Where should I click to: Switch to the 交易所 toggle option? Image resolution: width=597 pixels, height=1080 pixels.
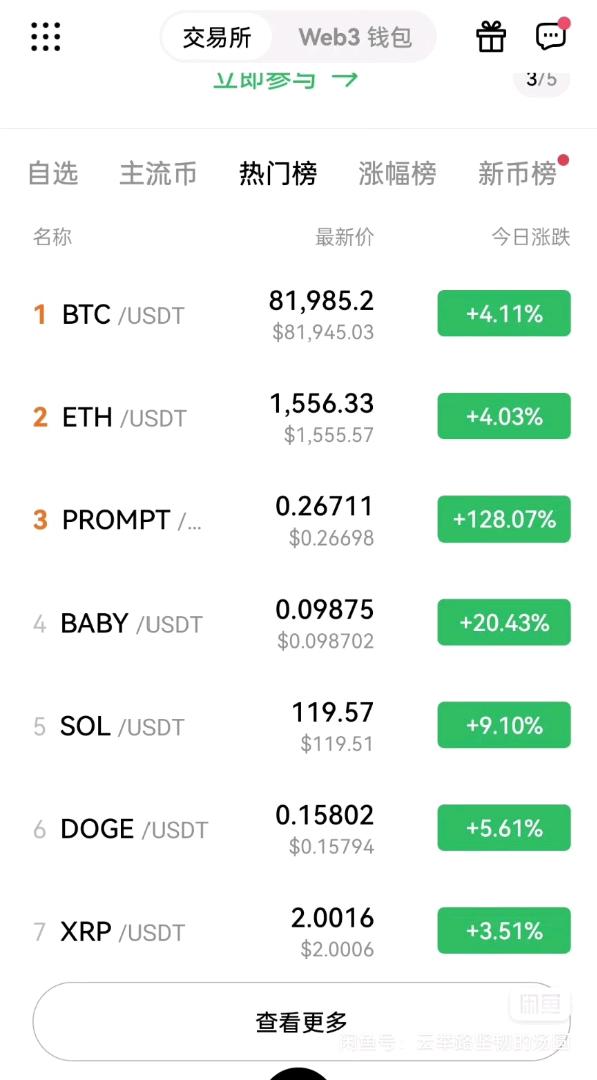click(217, 37)
